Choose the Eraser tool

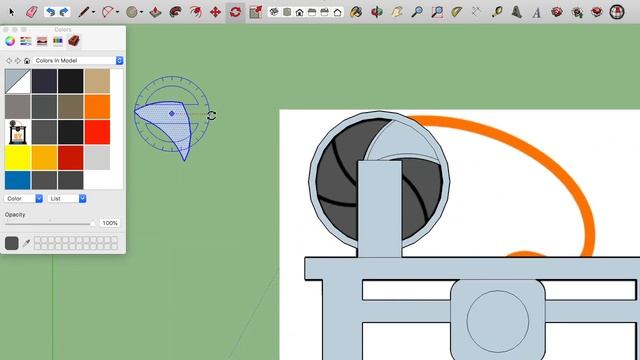click(x=31, y=12)
